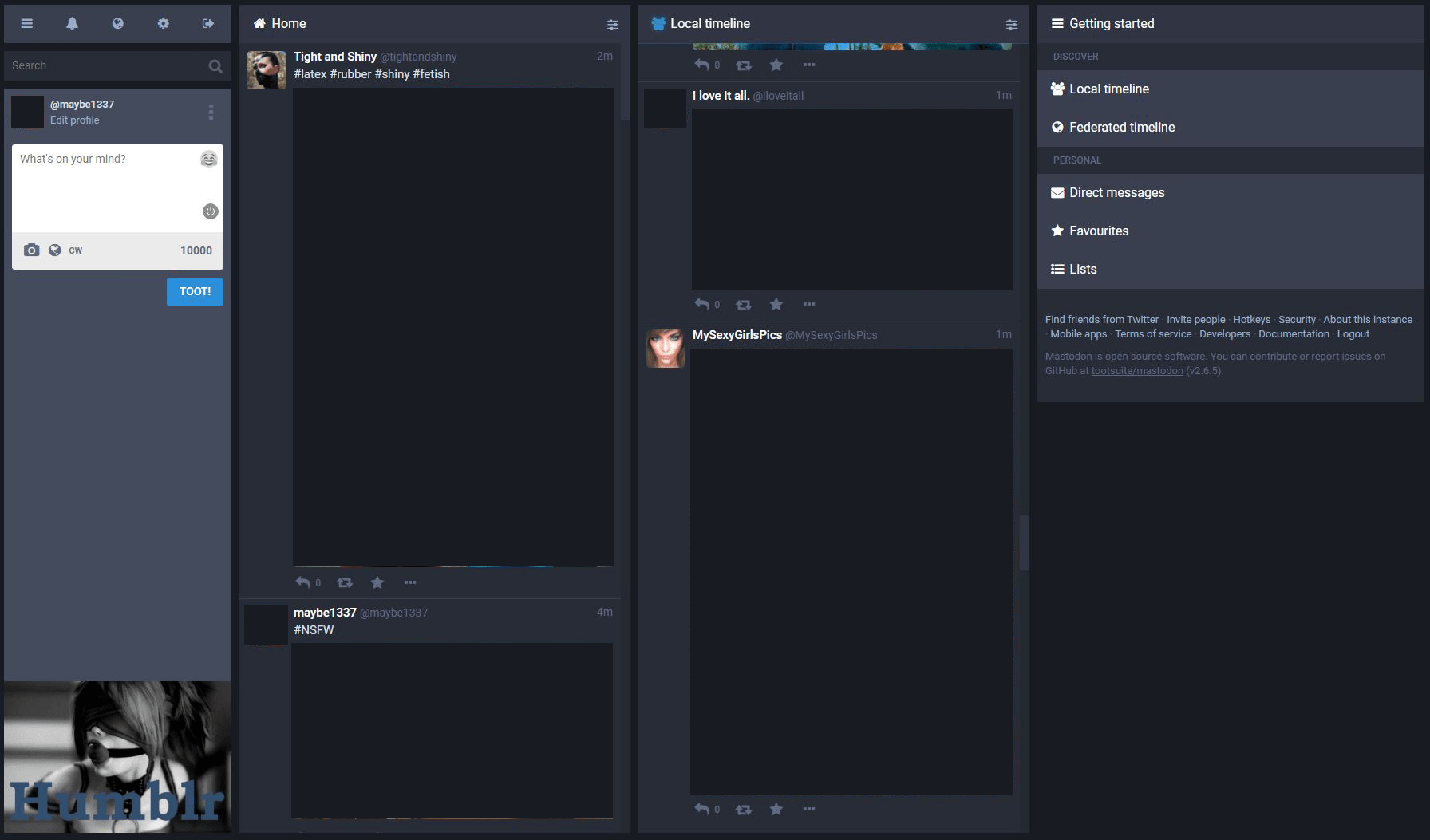Adjust post privacy with the globe icon
This screenshot has height=840, width=1430.
pyautogui.click(x=55, y=250)
